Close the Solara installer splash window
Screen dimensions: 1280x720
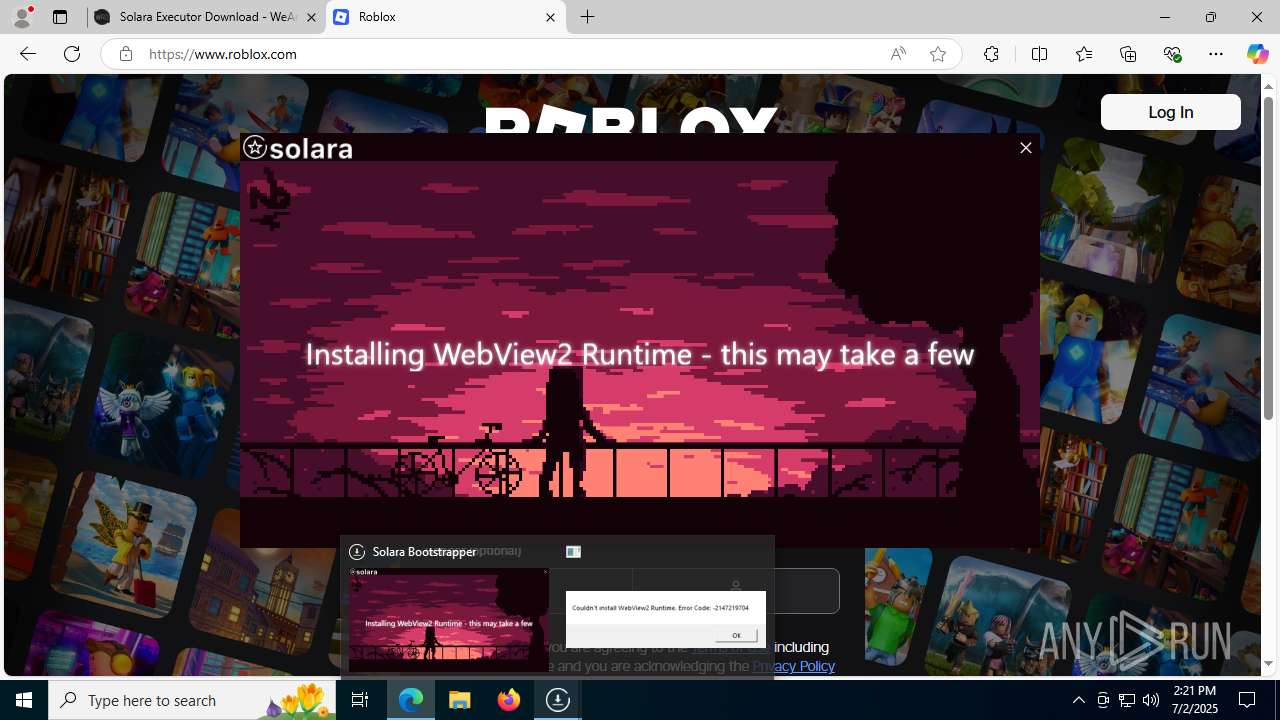pos(1025,148)
